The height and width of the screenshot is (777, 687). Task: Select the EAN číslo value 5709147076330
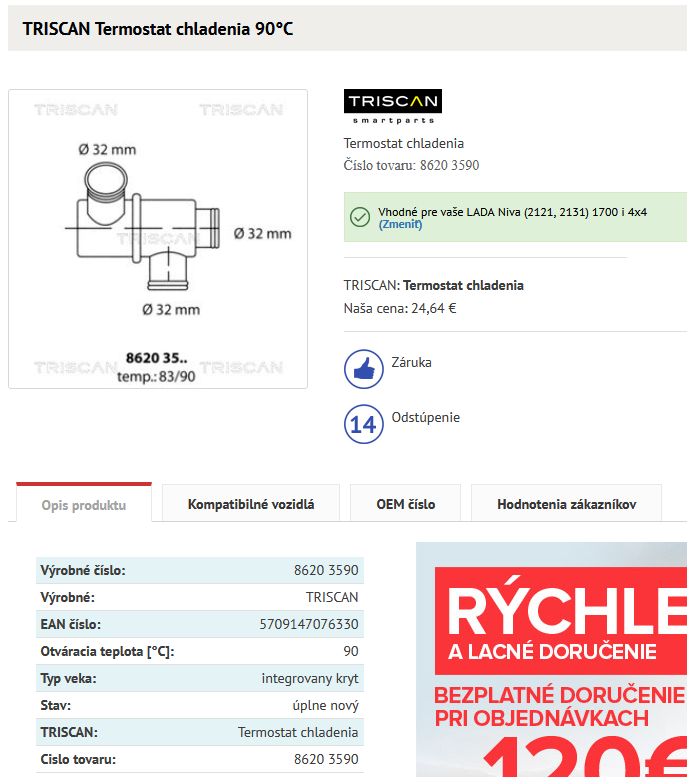[x=308, y=625]
